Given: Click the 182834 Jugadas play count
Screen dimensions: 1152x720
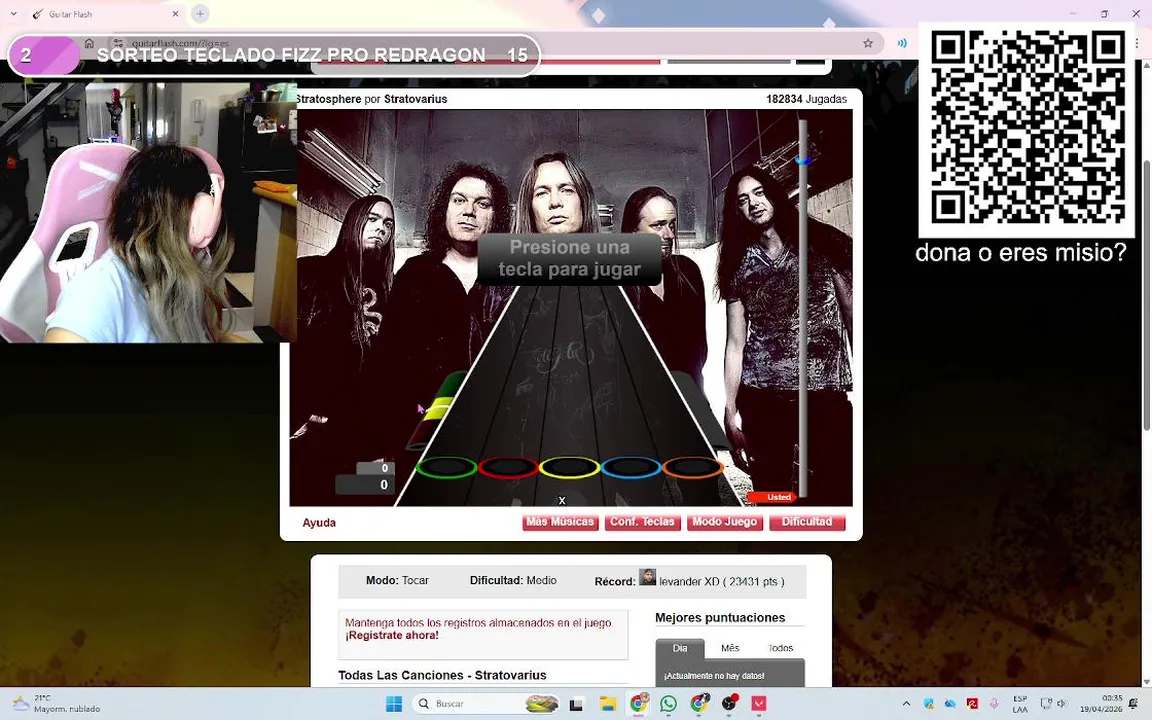Looking at the screenshot, I should click(x=806, y=99).
